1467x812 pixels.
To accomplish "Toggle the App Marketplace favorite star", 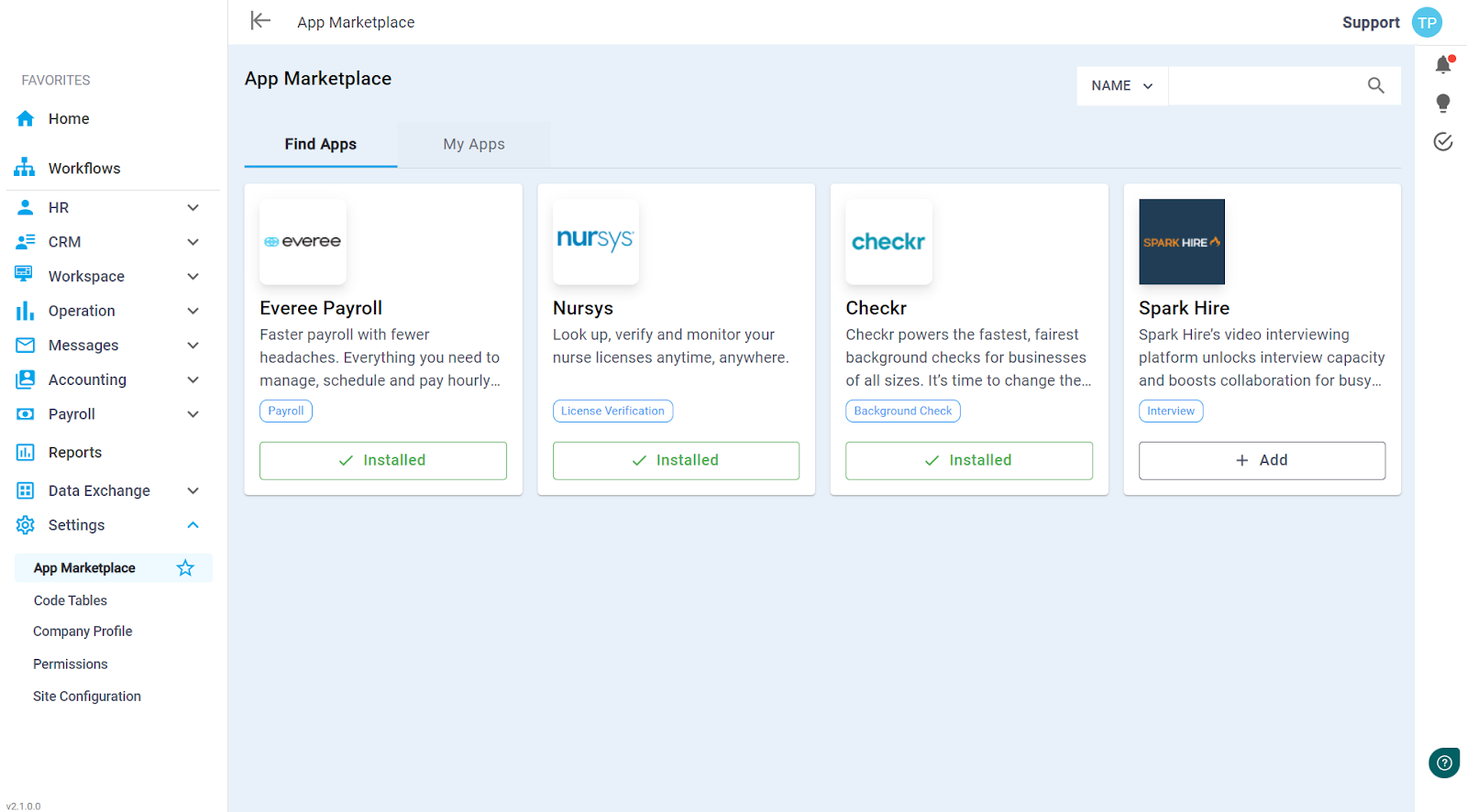I will coord(185,568).
